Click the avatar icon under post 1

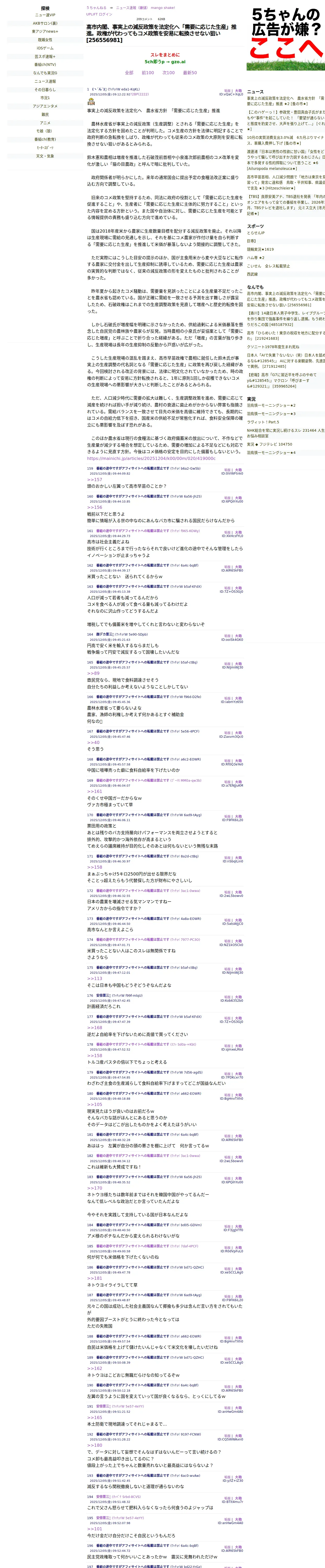pyautogui.click(x=91, y=102)
